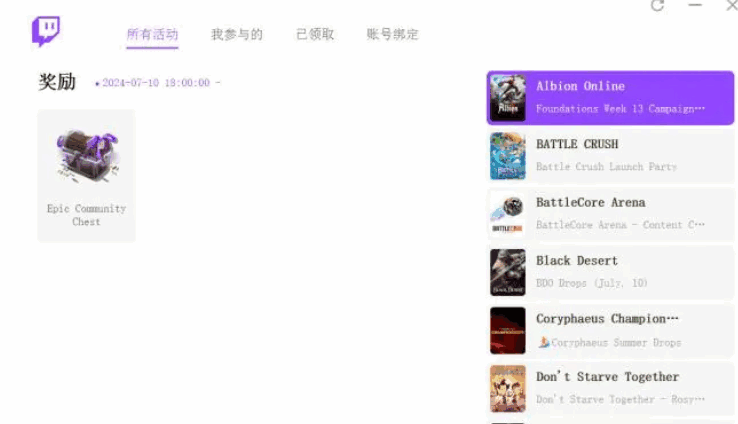Click the Twitch logo icon

[46, 31]
